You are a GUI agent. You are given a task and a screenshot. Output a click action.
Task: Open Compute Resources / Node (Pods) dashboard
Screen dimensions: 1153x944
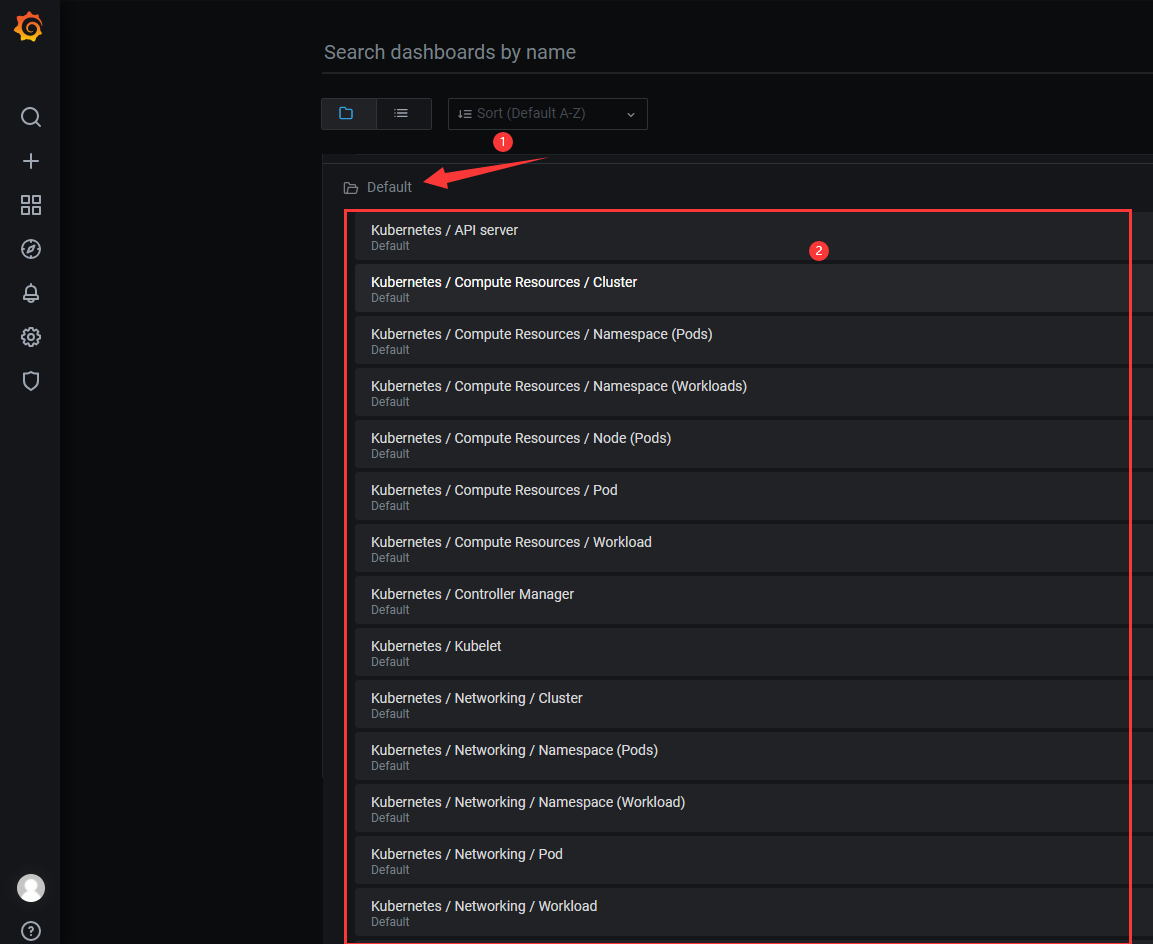[x=754, y=445]
